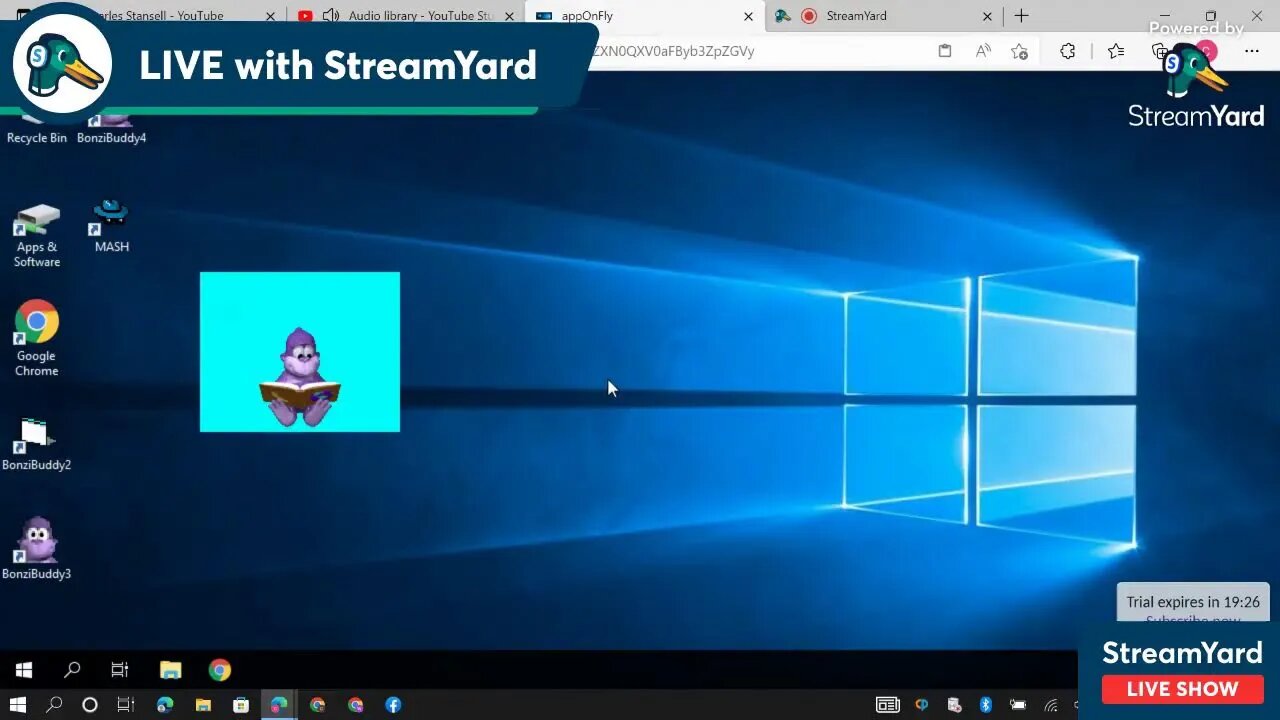Open File Explorer on the remote desktop taskbar
Screen dimensions: 1280x720
171,670
